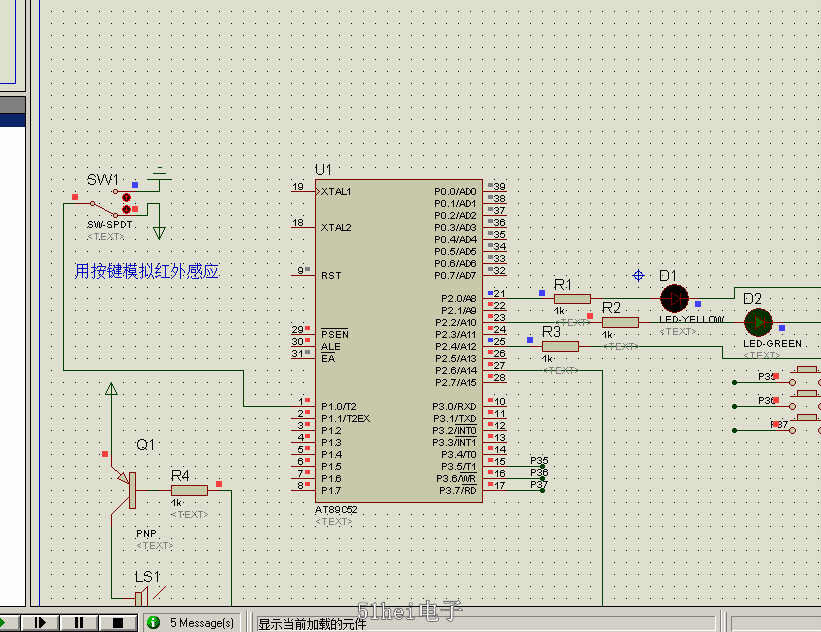Select resistor R1 body
The image size is (821, 632).
tap(572, 298)
